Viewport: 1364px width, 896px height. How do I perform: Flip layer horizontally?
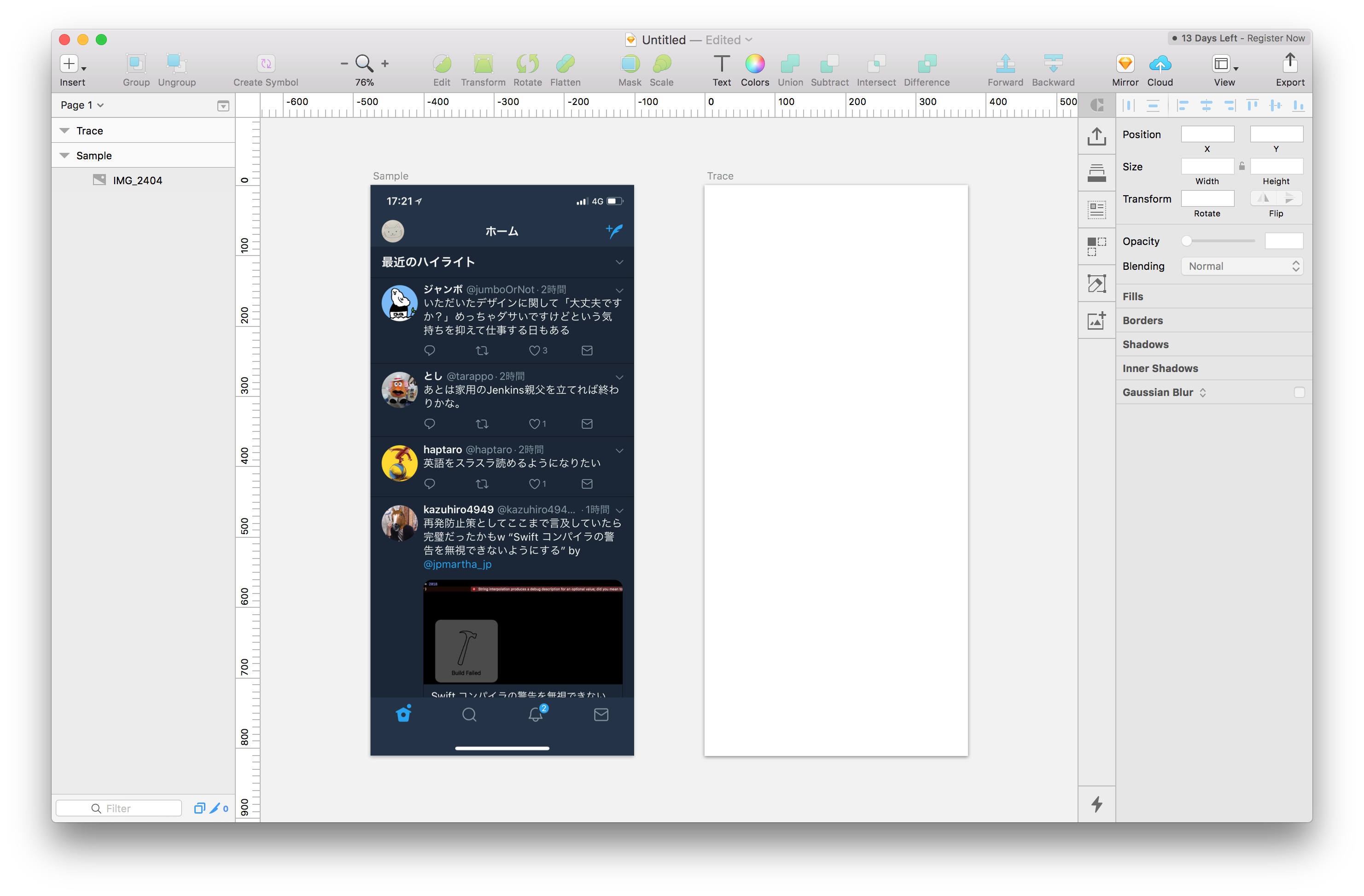[x=1263, y=199]
